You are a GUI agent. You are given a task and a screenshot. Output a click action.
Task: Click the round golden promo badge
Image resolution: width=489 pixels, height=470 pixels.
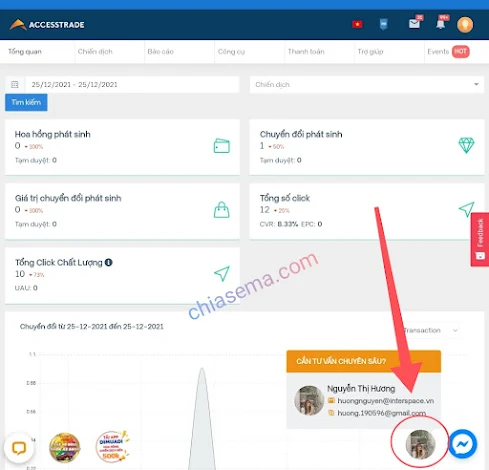pos(65,447)
